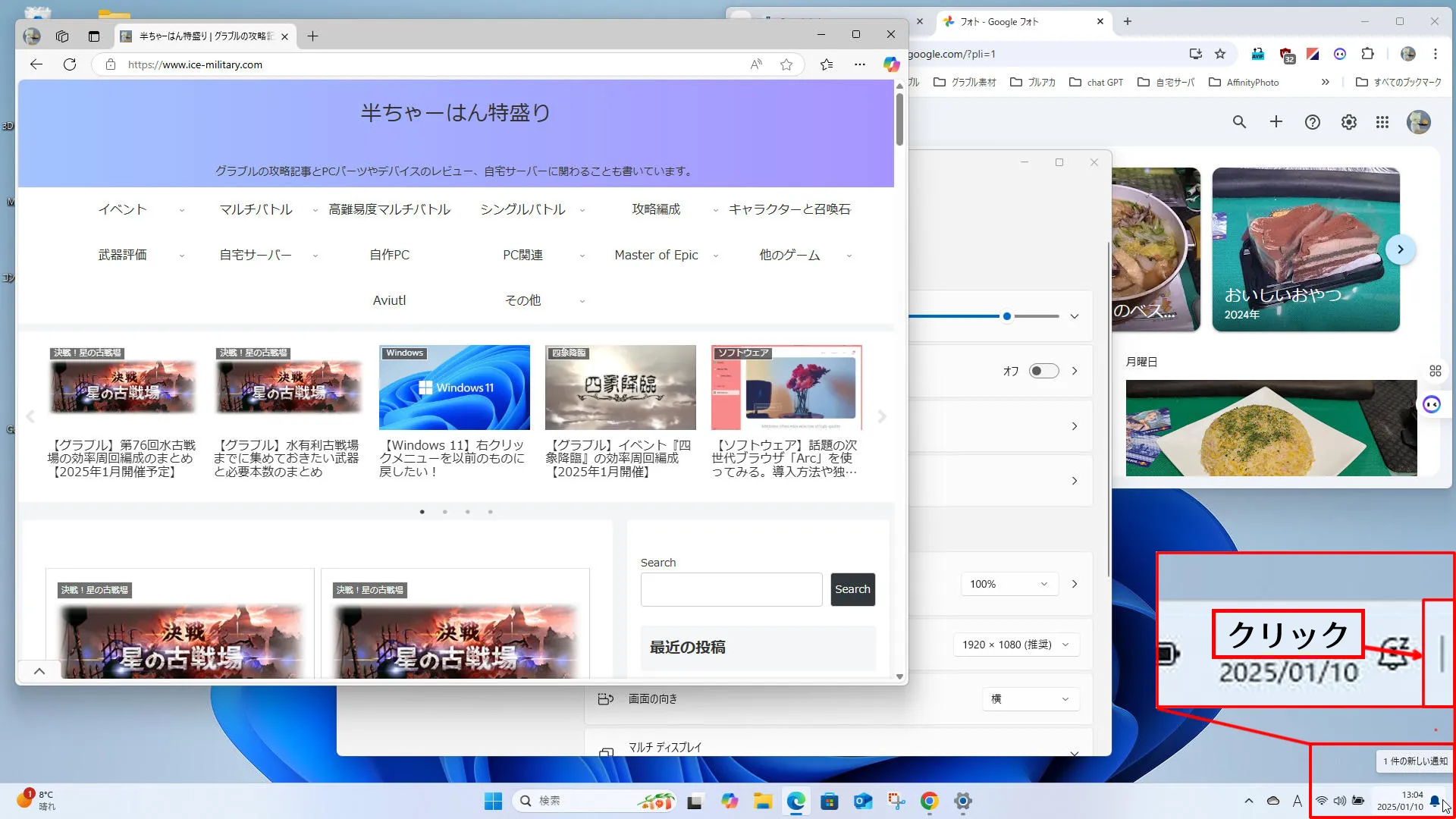Toggle the オフ switch in Settings
1456x819 pixels.
[x=1043, y=371]
